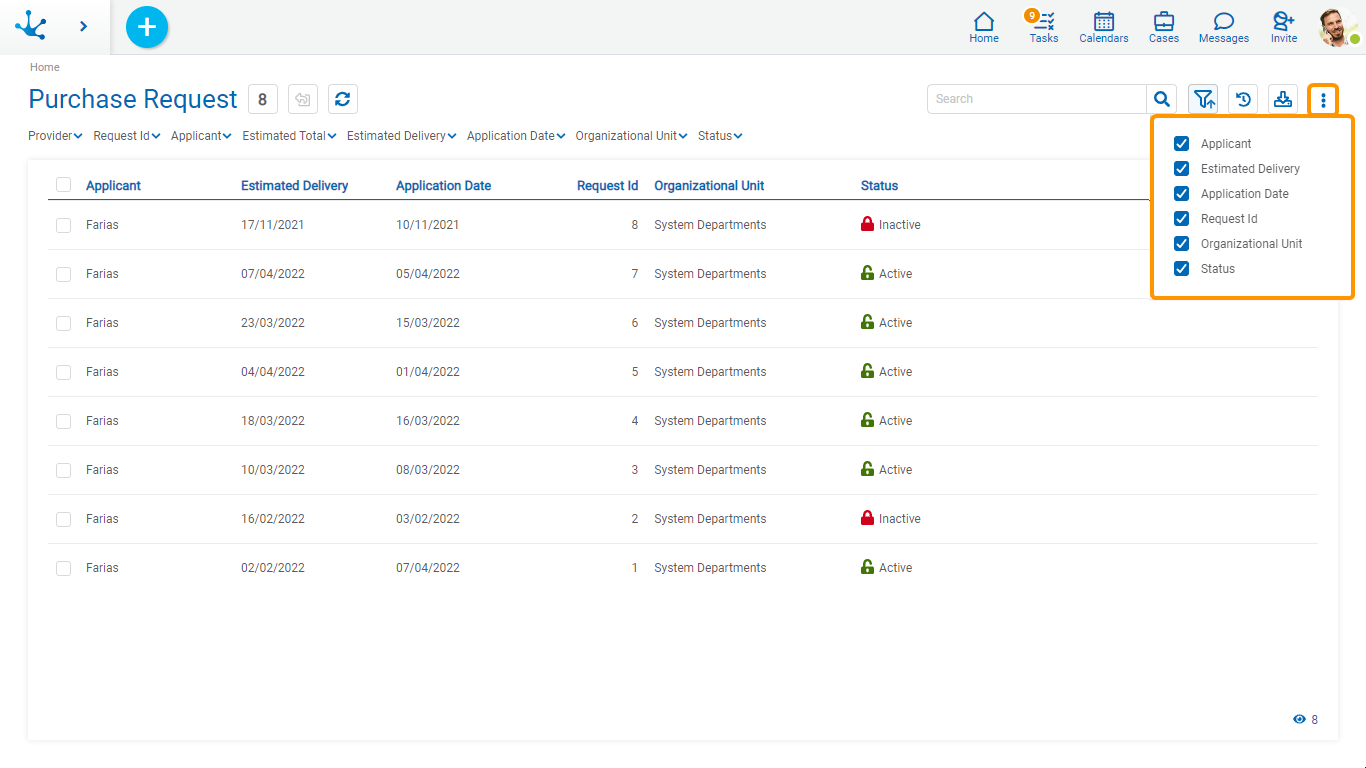Click the history clock icon
The image size is (1366, 768).
point(1243,99)
